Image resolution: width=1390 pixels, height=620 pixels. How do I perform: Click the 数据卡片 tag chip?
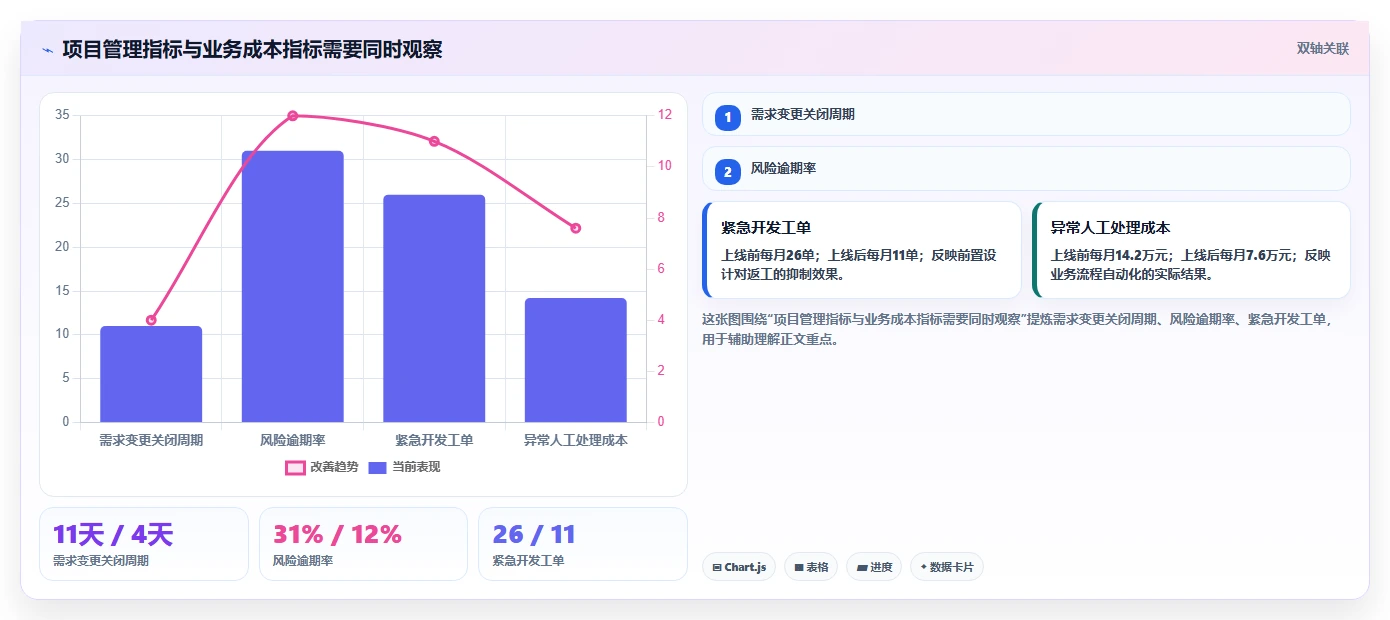point(947,567)
